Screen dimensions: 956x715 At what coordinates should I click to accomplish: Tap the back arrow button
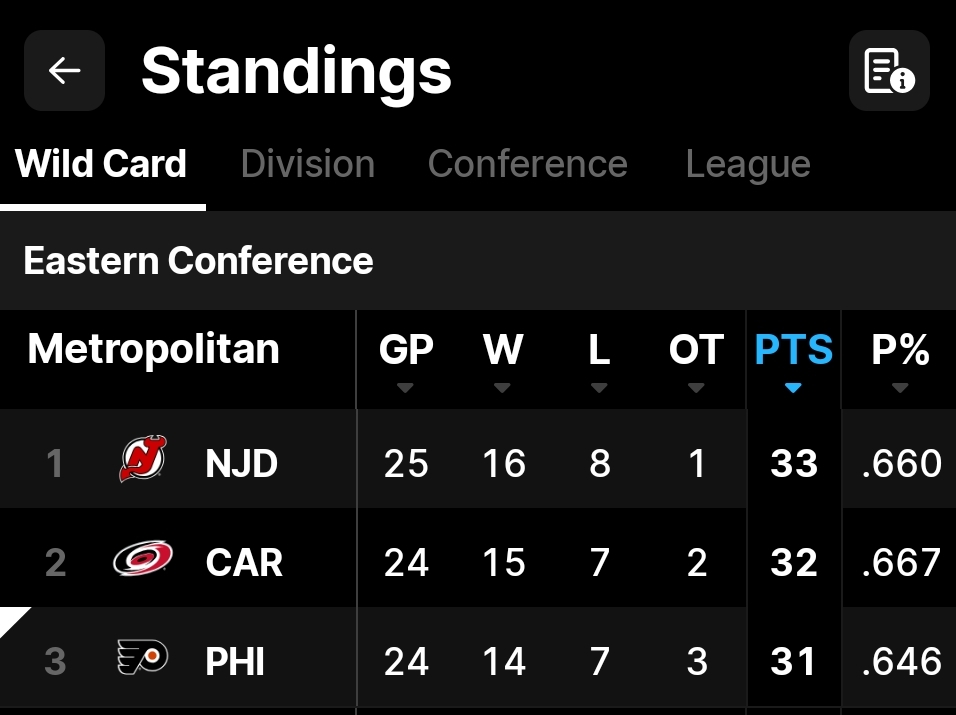(65, 70)
